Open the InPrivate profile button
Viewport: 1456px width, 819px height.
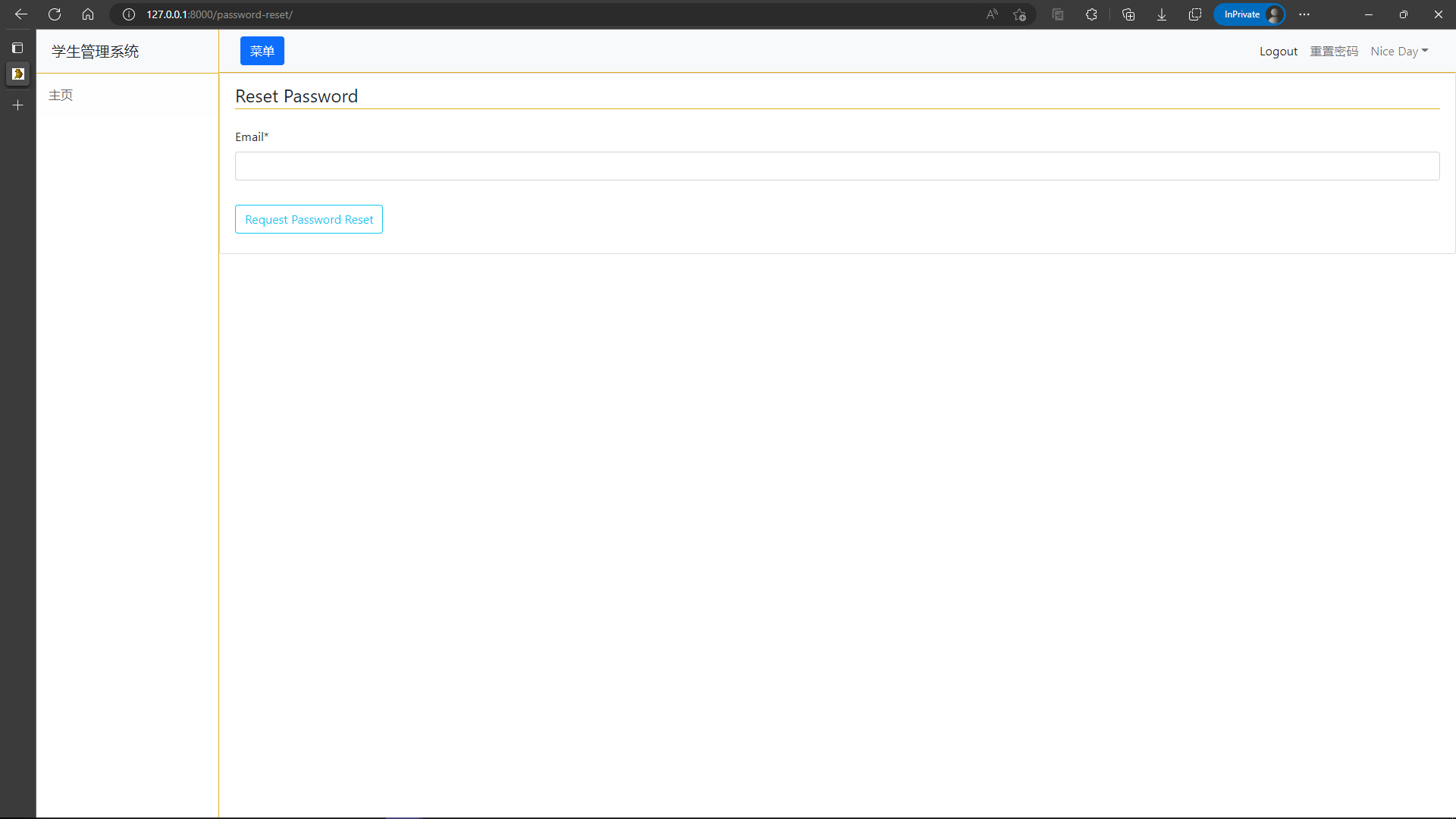(1249, 14)
